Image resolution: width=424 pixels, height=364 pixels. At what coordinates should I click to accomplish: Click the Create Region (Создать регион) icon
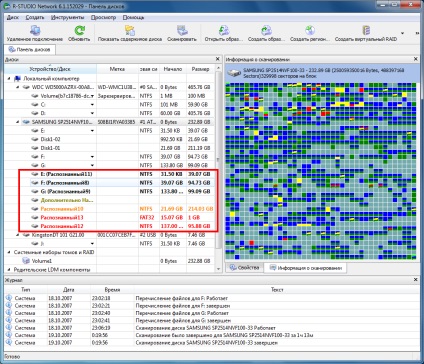(x=310, y=31)
